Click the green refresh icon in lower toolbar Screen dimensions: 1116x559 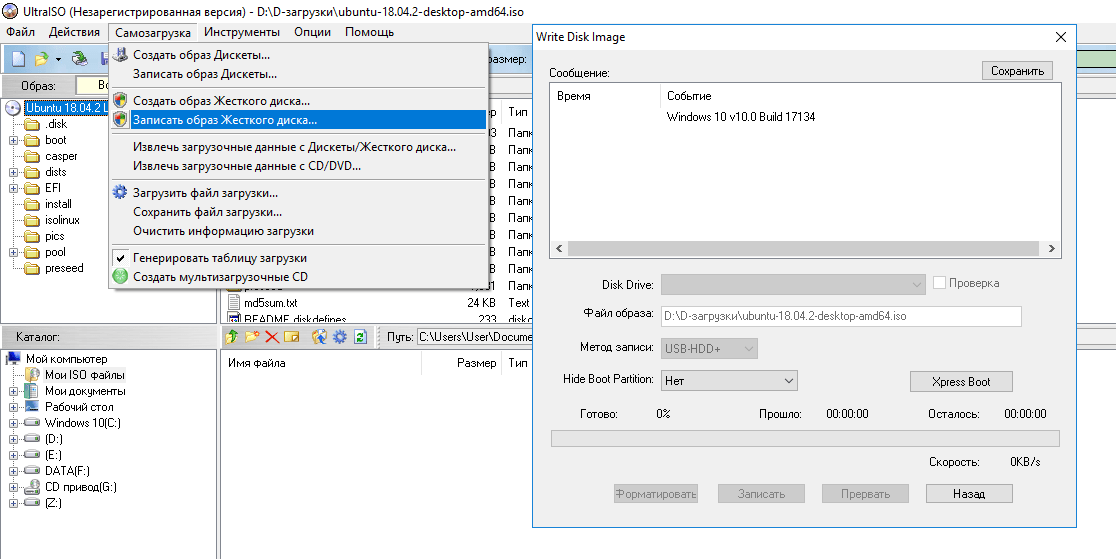(x=360, y=337)
